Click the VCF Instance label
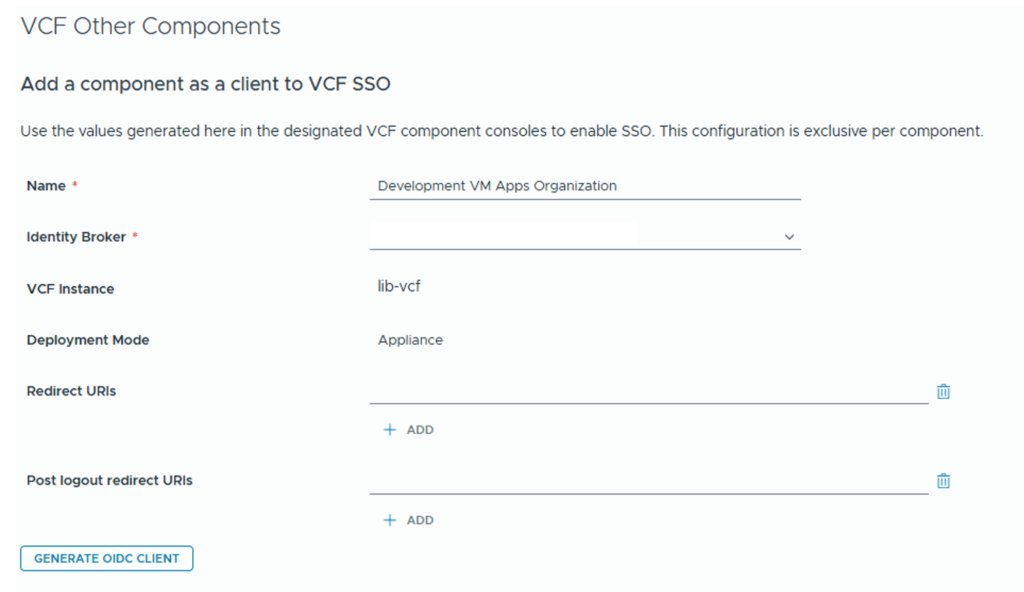Viewport: 1024px width, 592px height. point(70,289)
